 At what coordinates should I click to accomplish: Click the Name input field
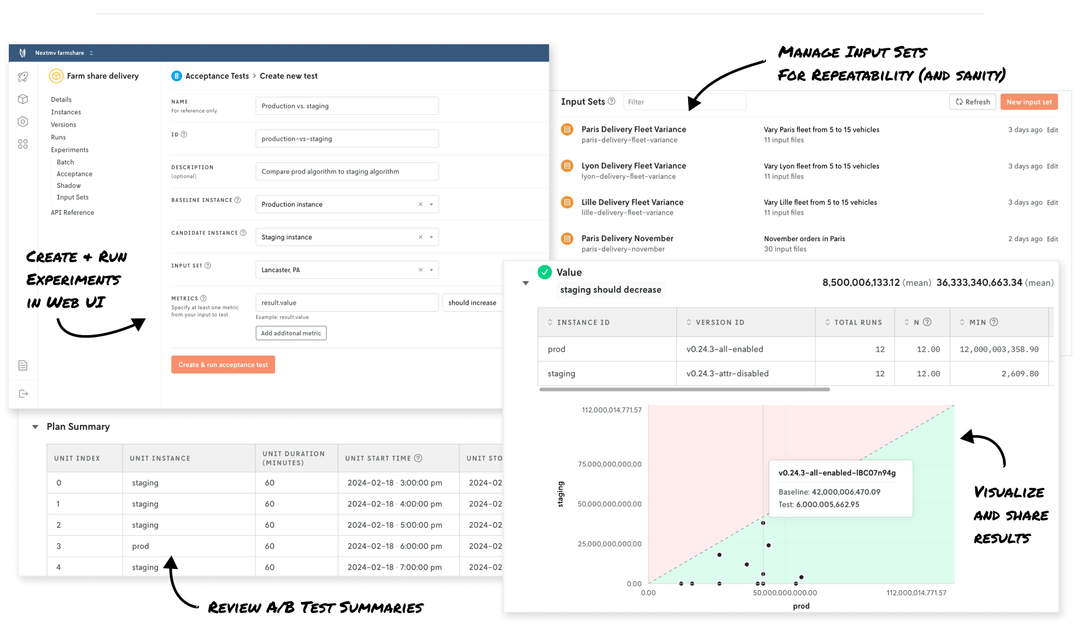click(347, 106)
